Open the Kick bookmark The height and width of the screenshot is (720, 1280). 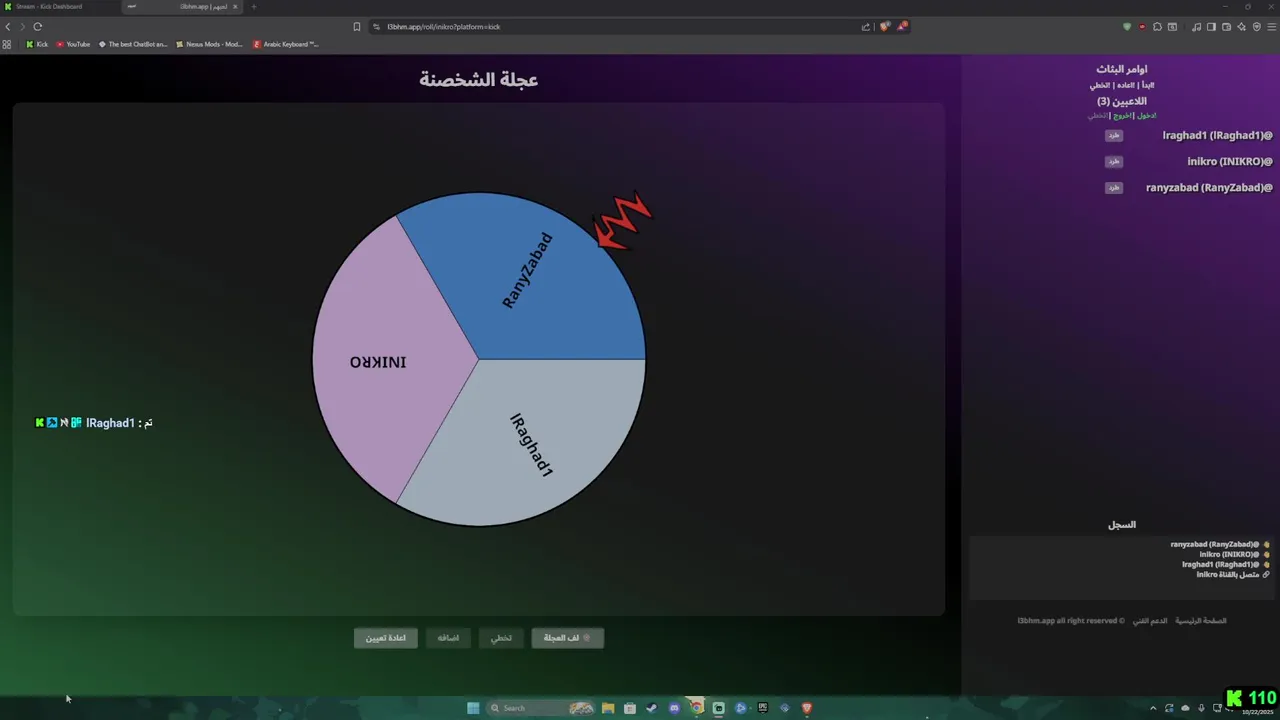pyautogui.click(x=37, y=44)
